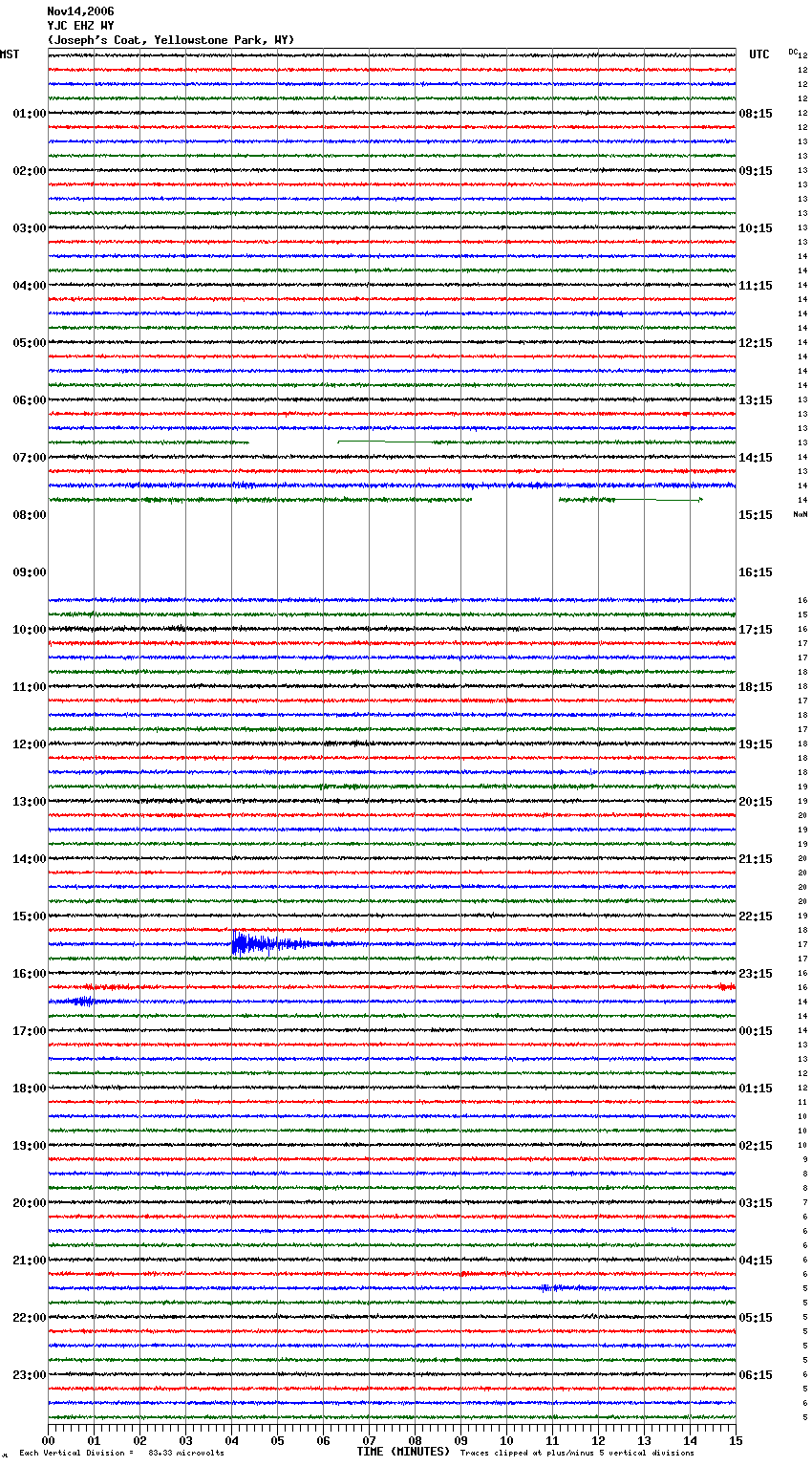Screen dimensions: 812x1466
Task: Select the 05:00 MST time label
Action: pos(30,343)
